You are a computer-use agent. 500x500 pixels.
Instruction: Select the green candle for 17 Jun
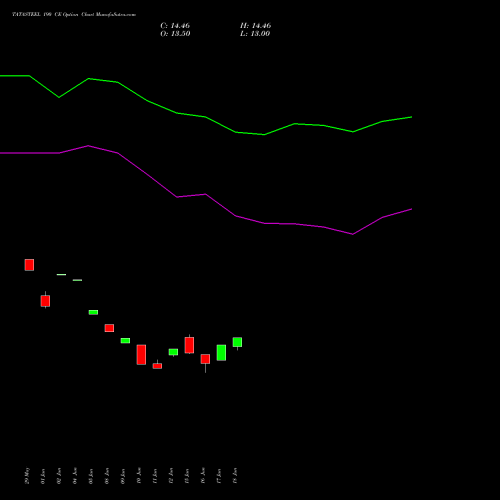pyautogui.click(x=221, y=353)
